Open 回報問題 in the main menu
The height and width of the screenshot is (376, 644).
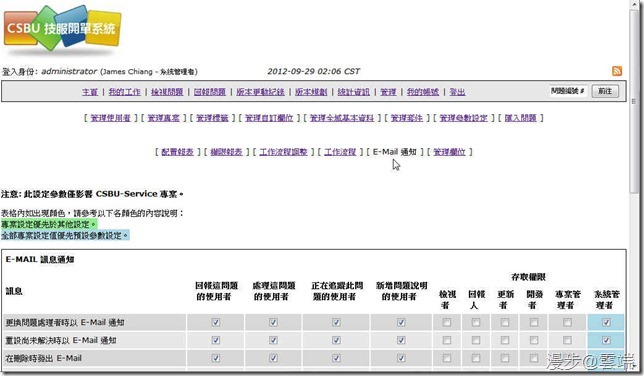coord(209,92)
